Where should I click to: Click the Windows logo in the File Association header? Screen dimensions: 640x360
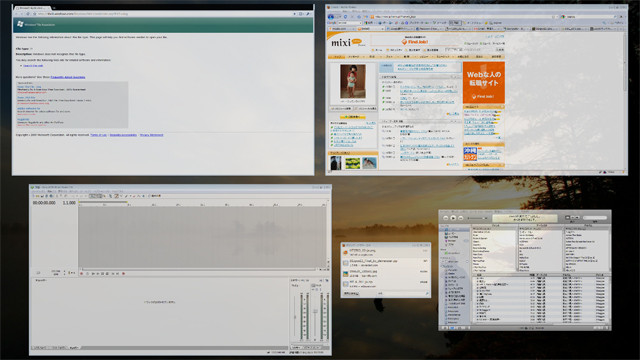click(x=20, y=24)
